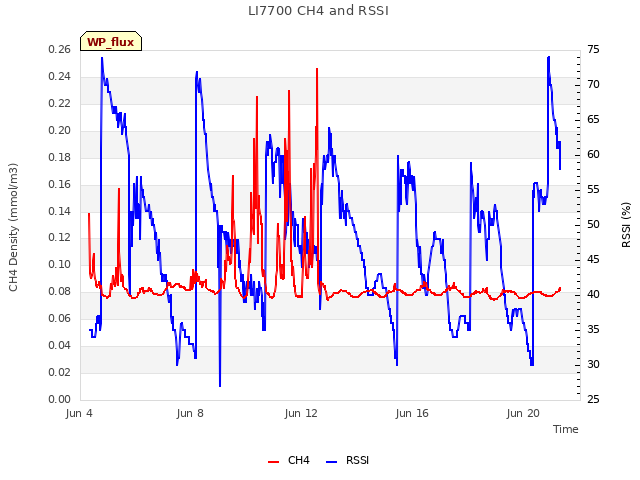Select the Jun 16 x-axis tick label
This screenshot has width=640, height=480.
pos(412,413)
